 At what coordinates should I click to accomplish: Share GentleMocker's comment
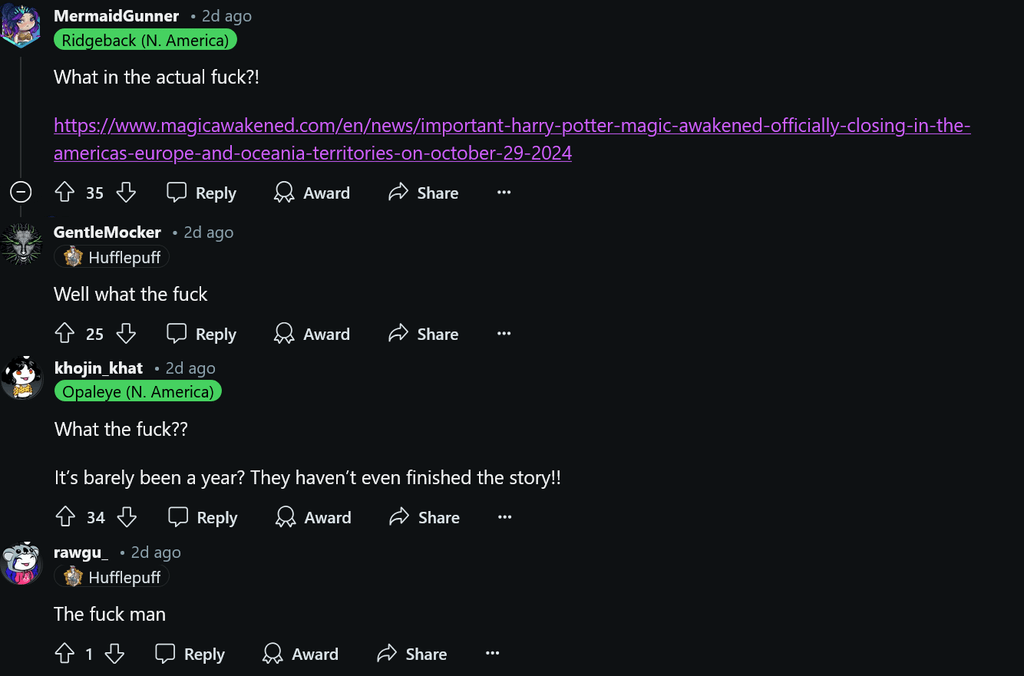pos(423,333)
